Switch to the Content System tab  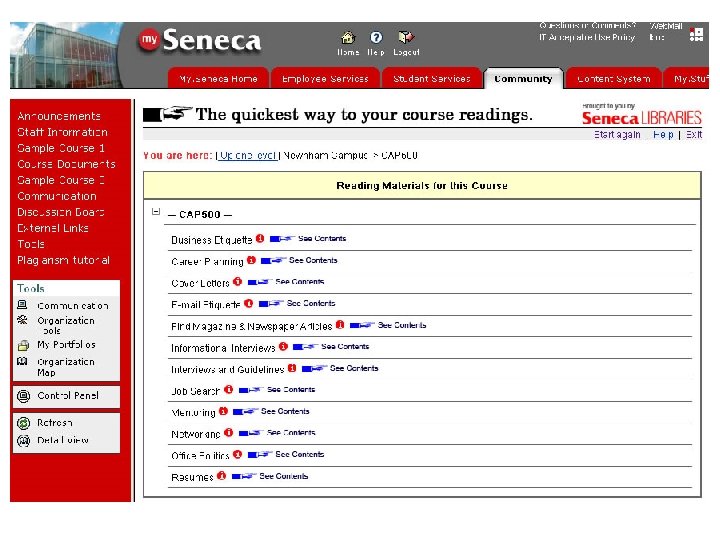click(613, 79)
